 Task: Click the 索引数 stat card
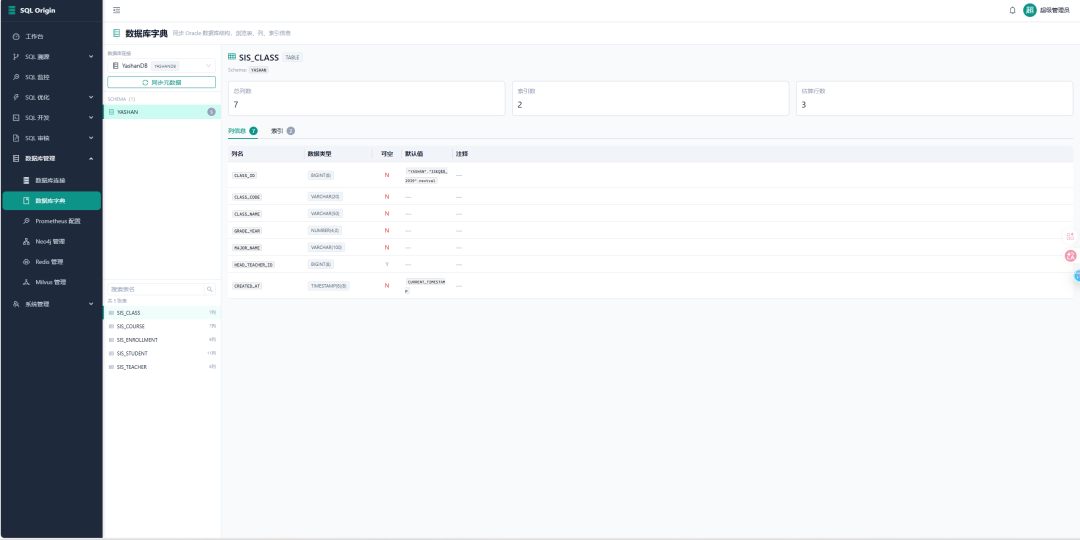coord(650,98)
